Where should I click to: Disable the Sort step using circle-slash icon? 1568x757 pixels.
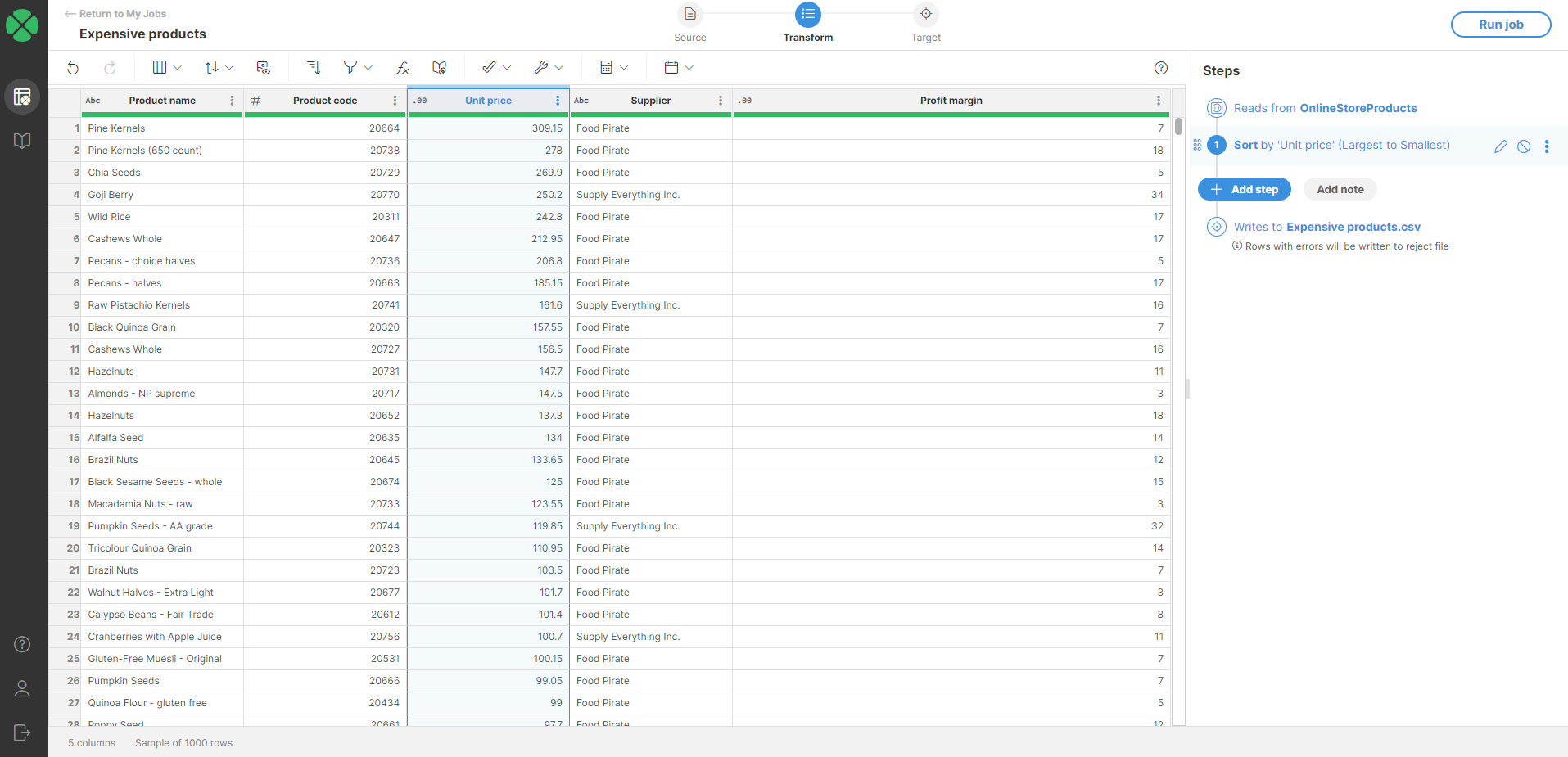1523,146
